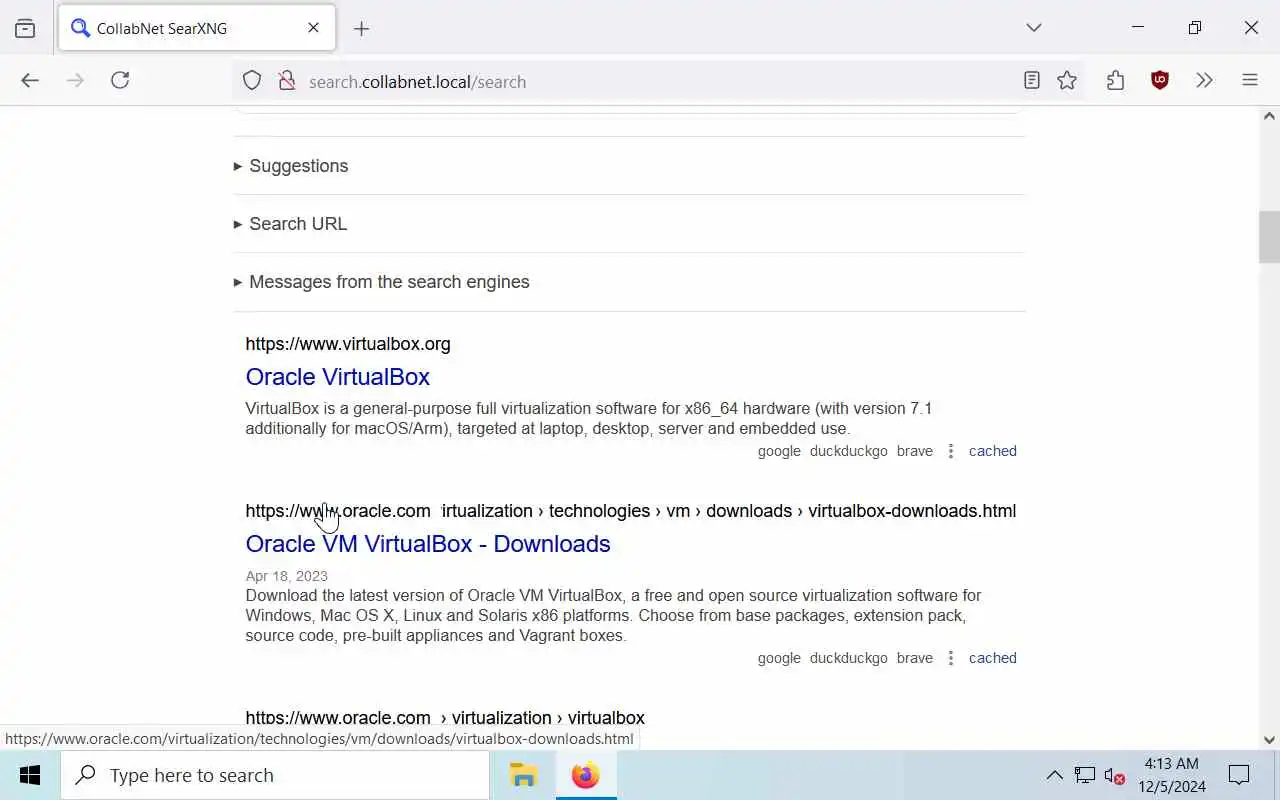Click duckduckgo label under Oracle VirtualBox result
1280x800 pixels.
849,451
